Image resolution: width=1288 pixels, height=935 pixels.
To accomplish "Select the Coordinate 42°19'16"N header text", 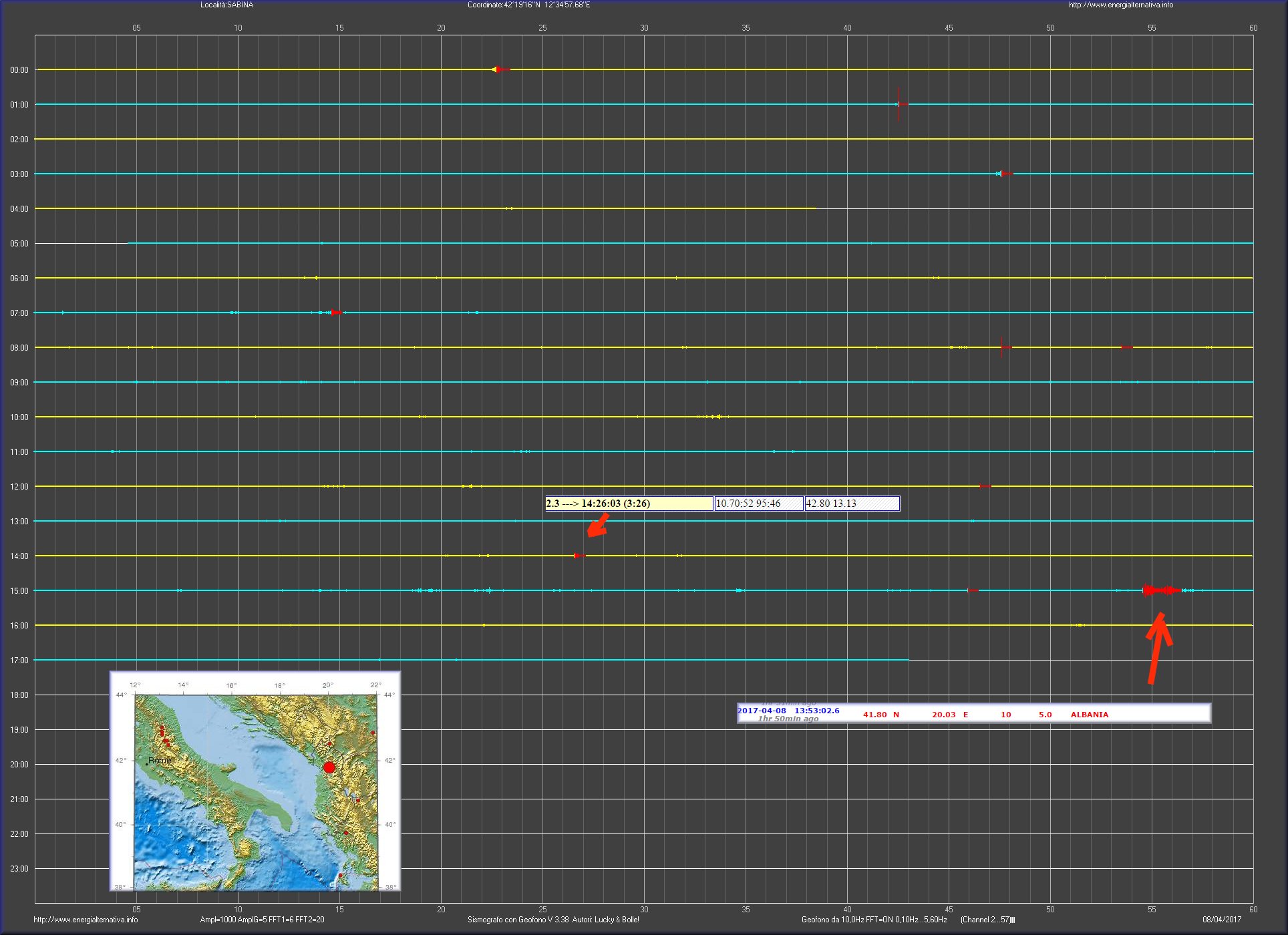I will pos(528,5).
